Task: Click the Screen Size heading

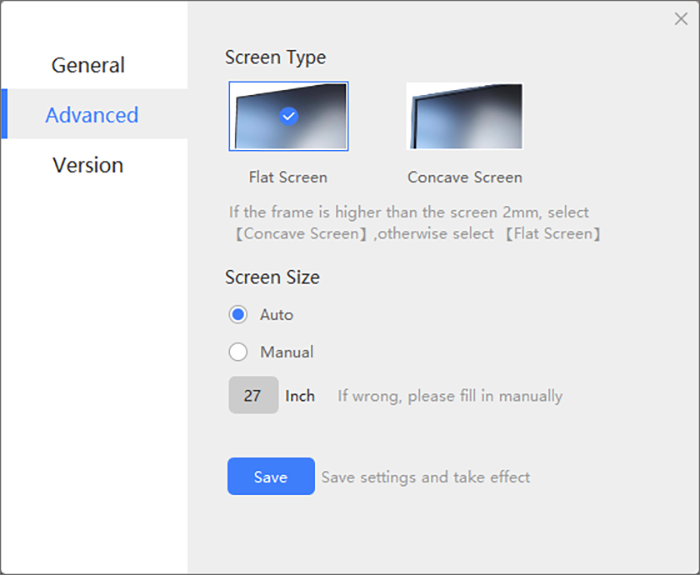Action: [x=272, y=277]
